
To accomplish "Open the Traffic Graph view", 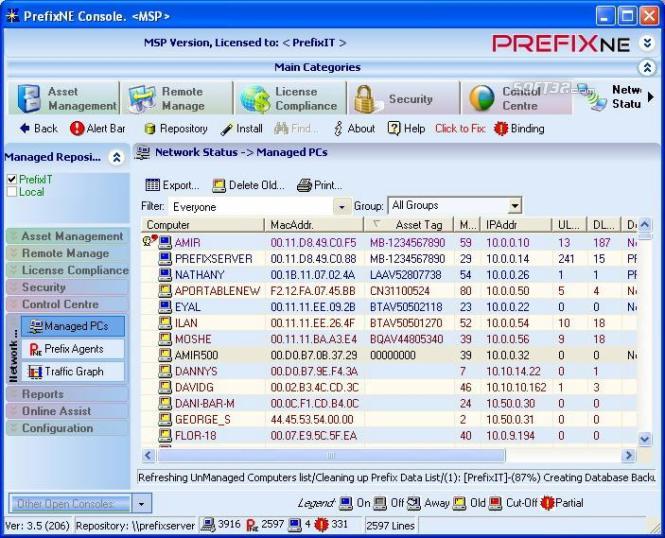I will point(73,371).
